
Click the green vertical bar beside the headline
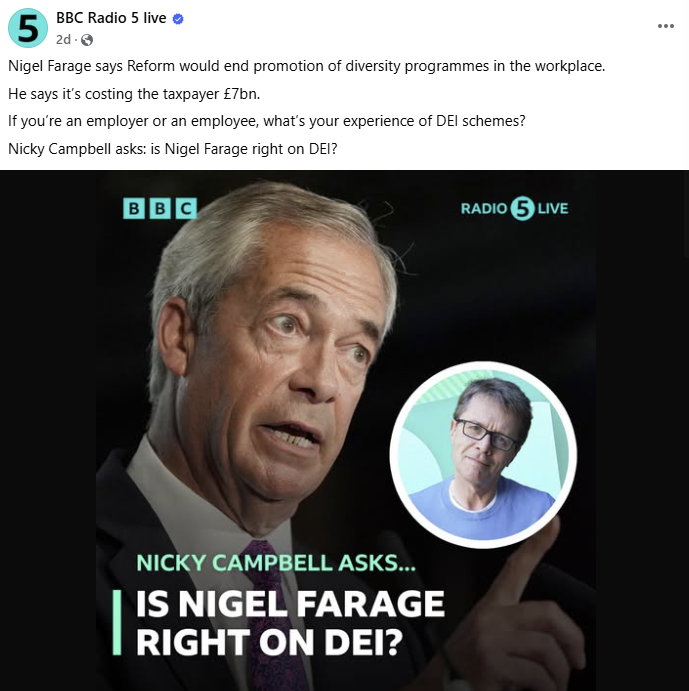click(117, 623)
